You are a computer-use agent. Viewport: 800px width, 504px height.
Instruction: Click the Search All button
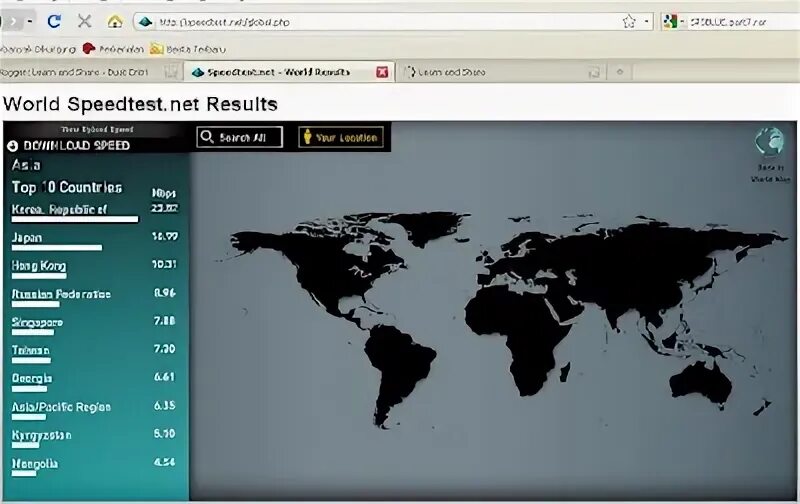239,137
